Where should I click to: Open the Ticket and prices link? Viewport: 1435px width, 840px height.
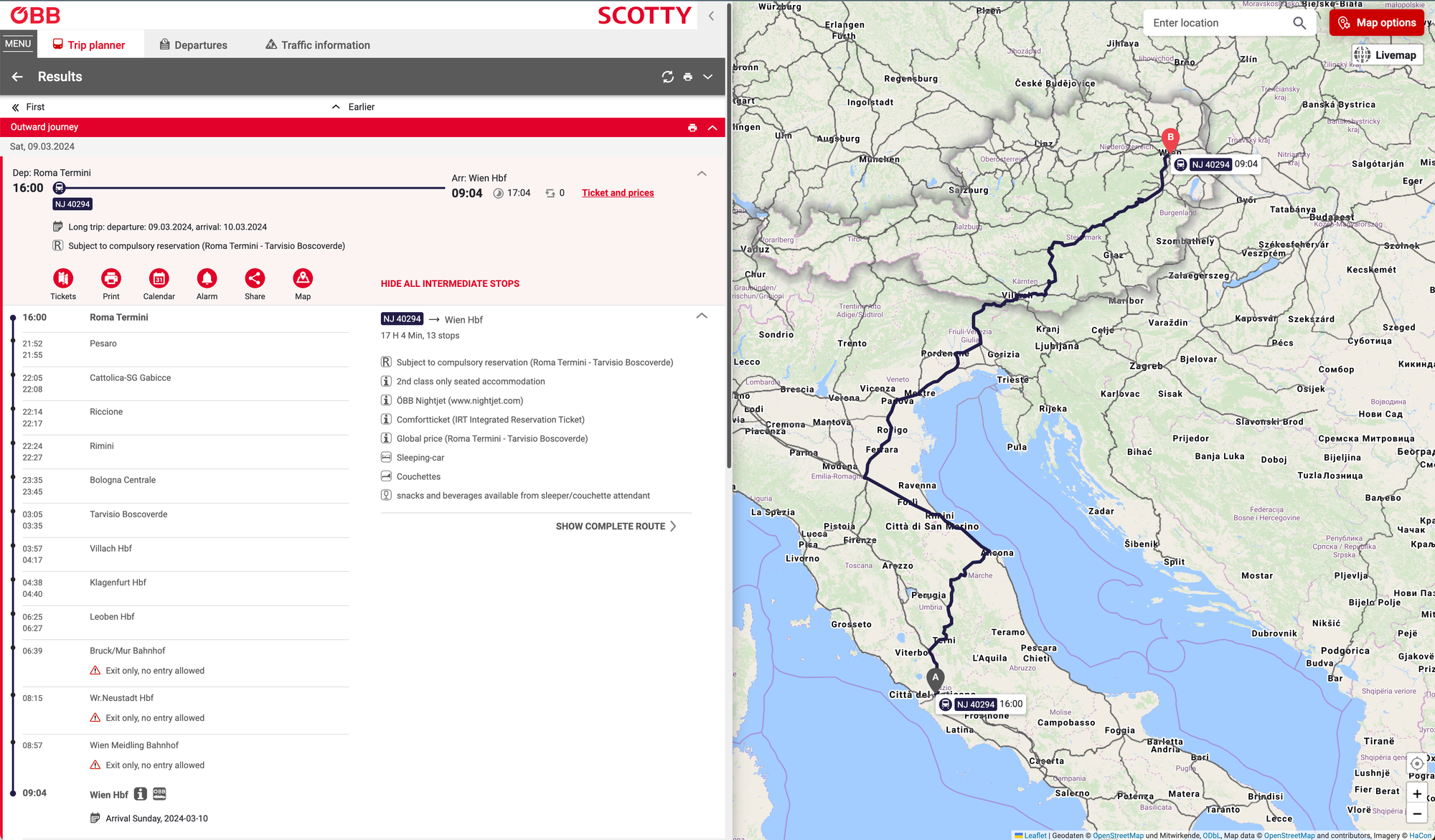[617, 193]
